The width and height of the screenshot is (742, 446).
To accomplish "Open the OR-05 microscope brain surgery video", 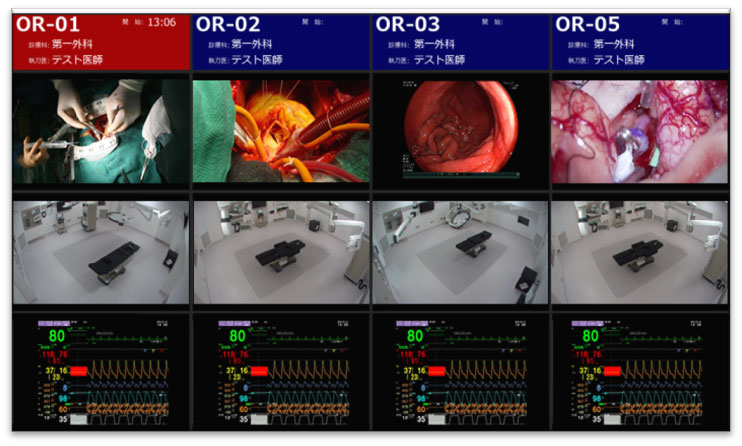I will [x=640, y=131].
